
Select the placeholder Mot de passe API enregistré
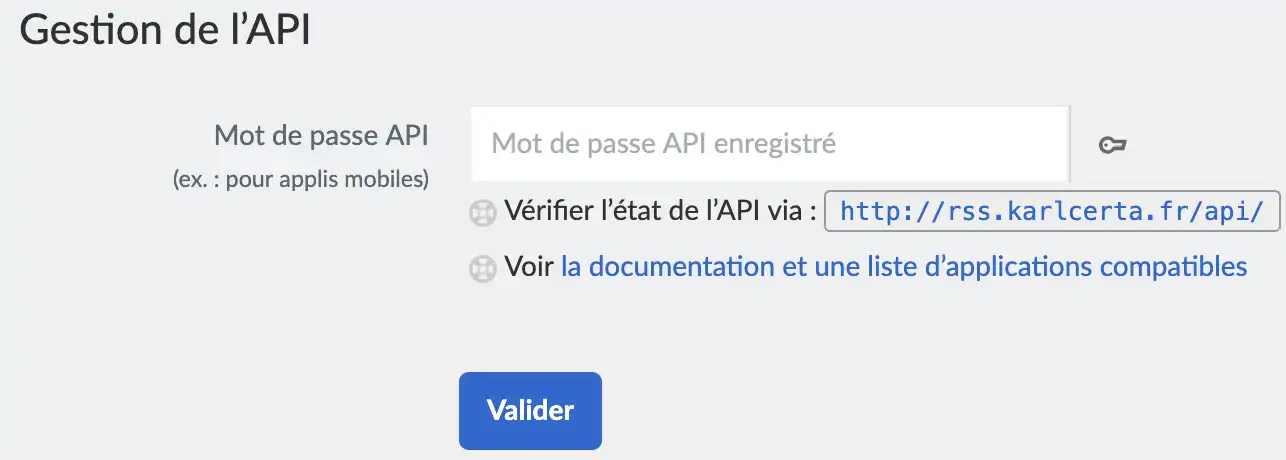[x=664, y=144]
